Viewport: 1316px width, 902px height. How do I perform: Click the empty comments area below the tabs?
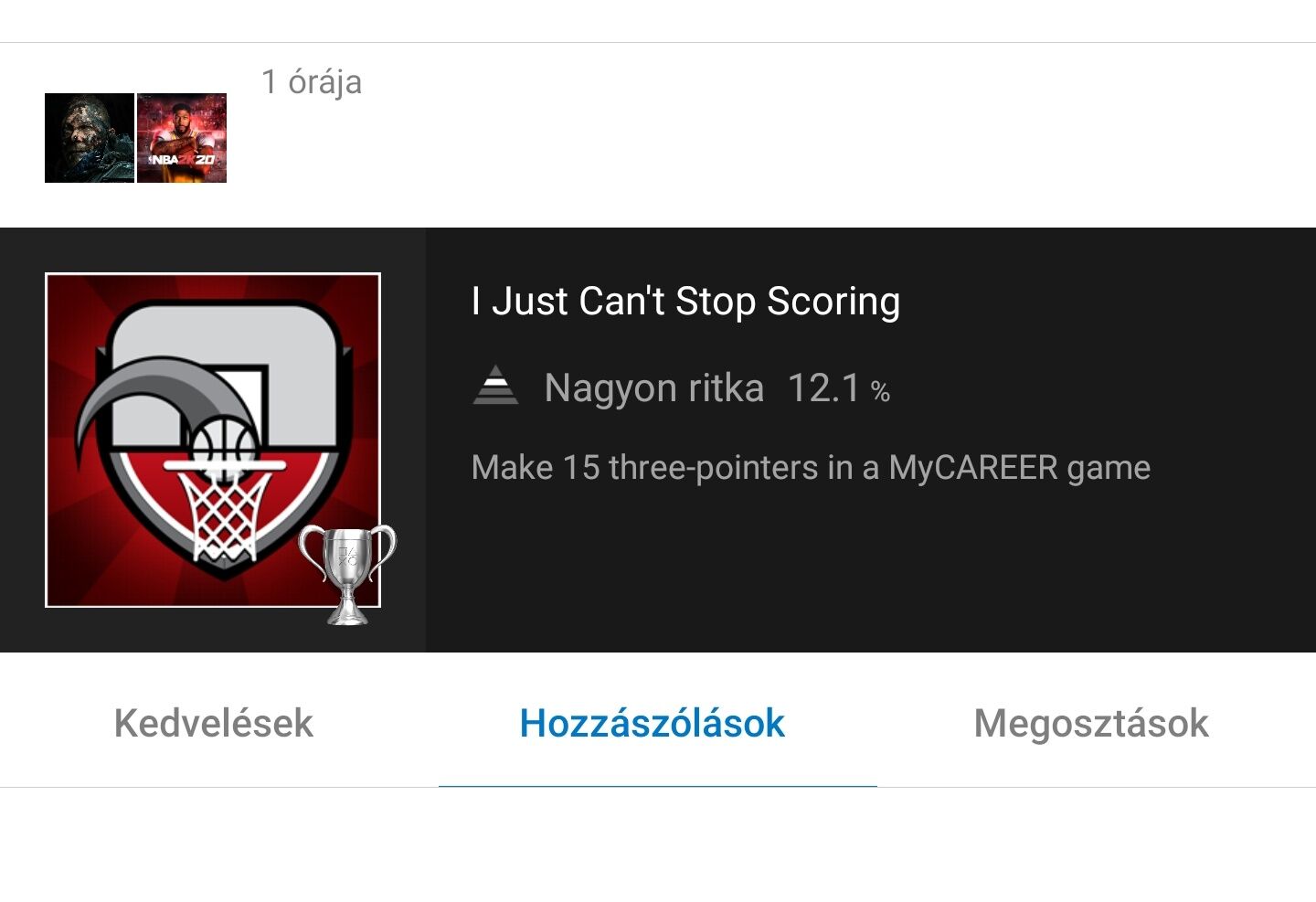(x=658, y=845)
